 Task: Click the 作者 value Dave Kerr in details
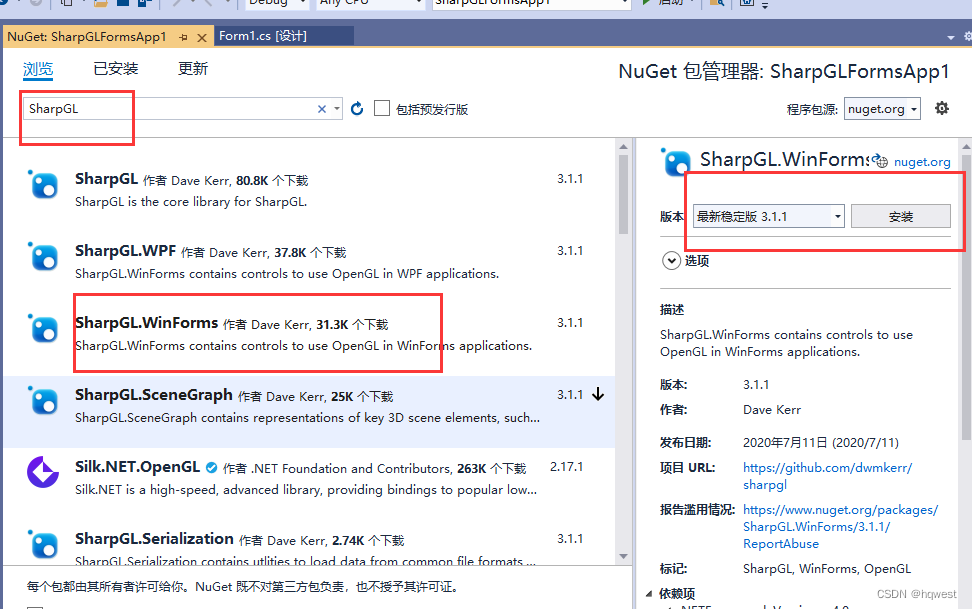point(772,409)
